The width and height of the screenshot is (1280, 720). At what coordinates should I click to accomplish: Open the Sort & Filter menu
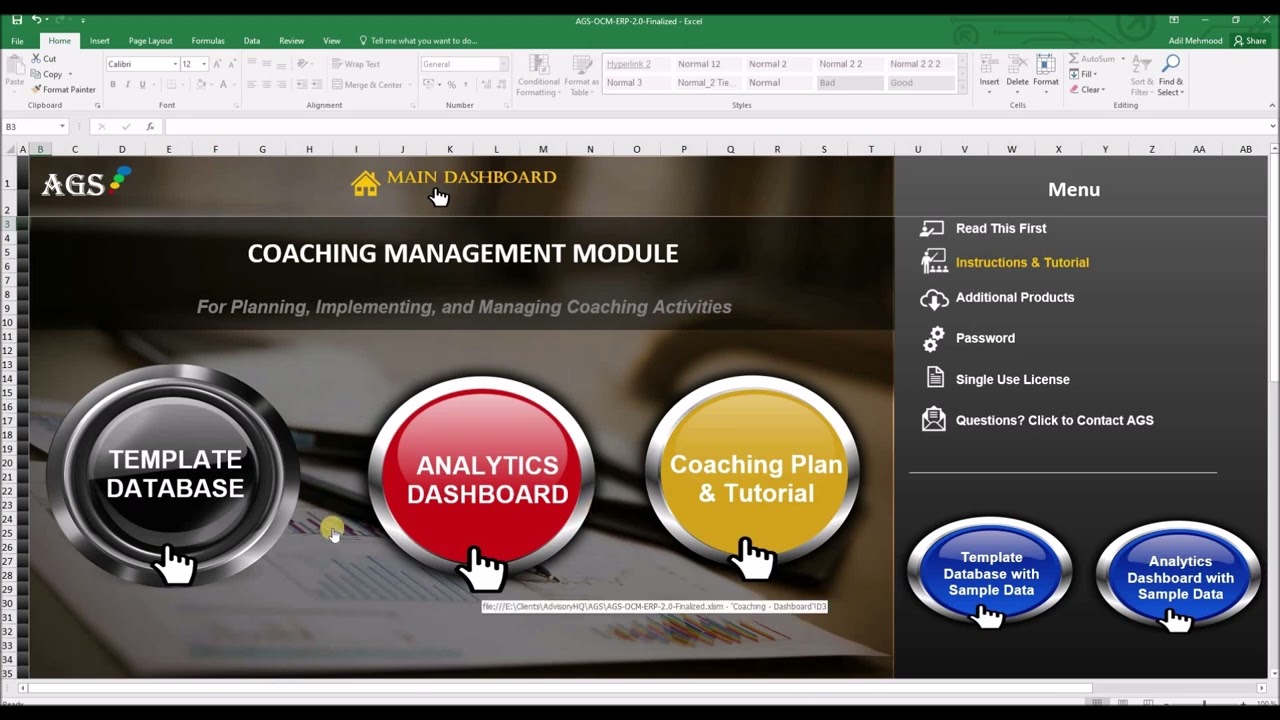pos(1142,75)
